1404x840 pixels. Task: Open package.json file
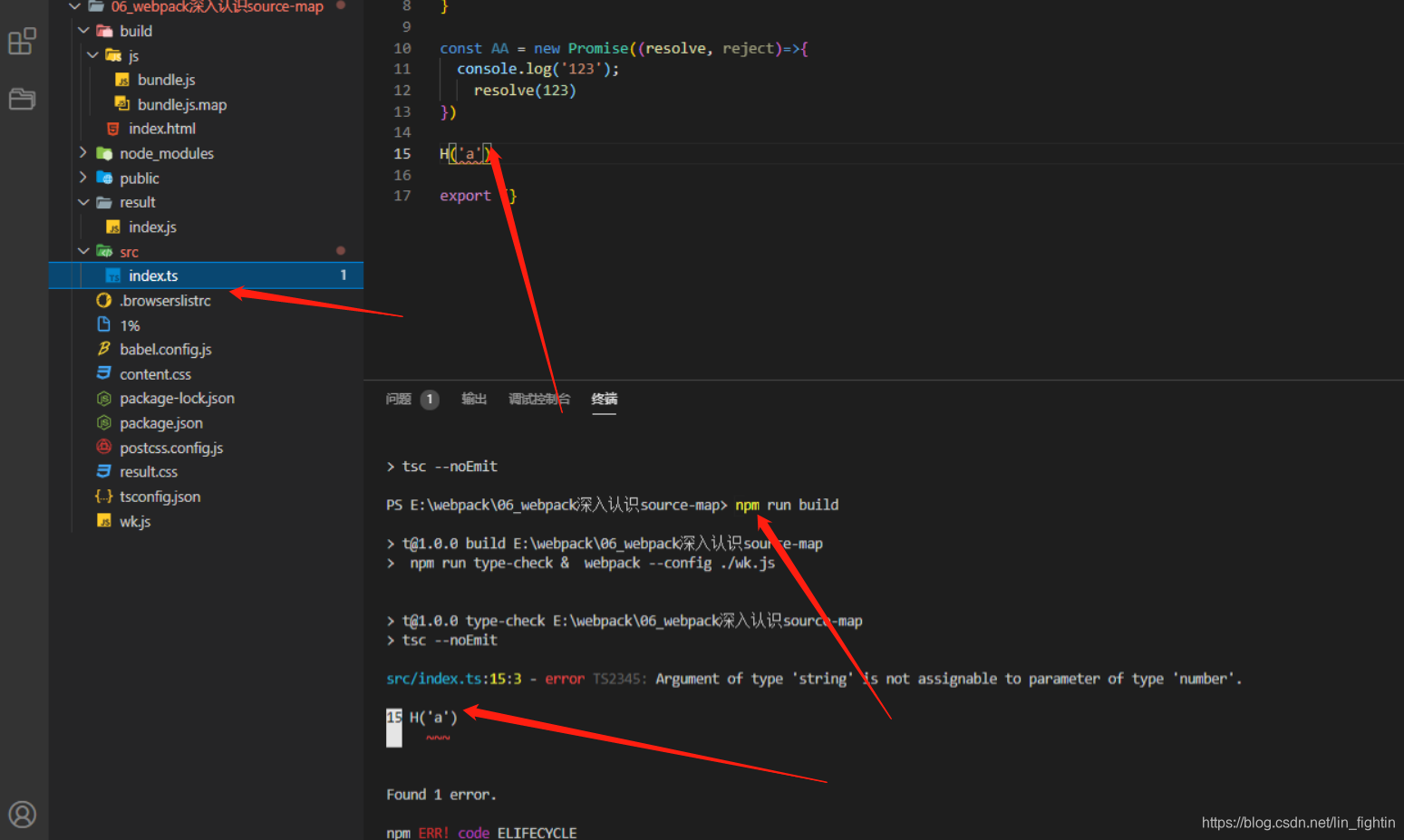[x=161, y=422]
